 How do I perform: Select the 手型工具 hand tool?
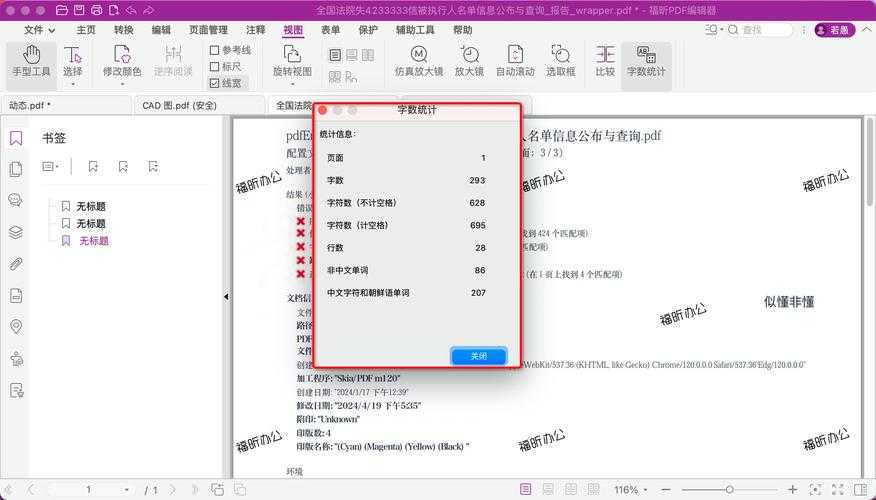click(31, 61)
